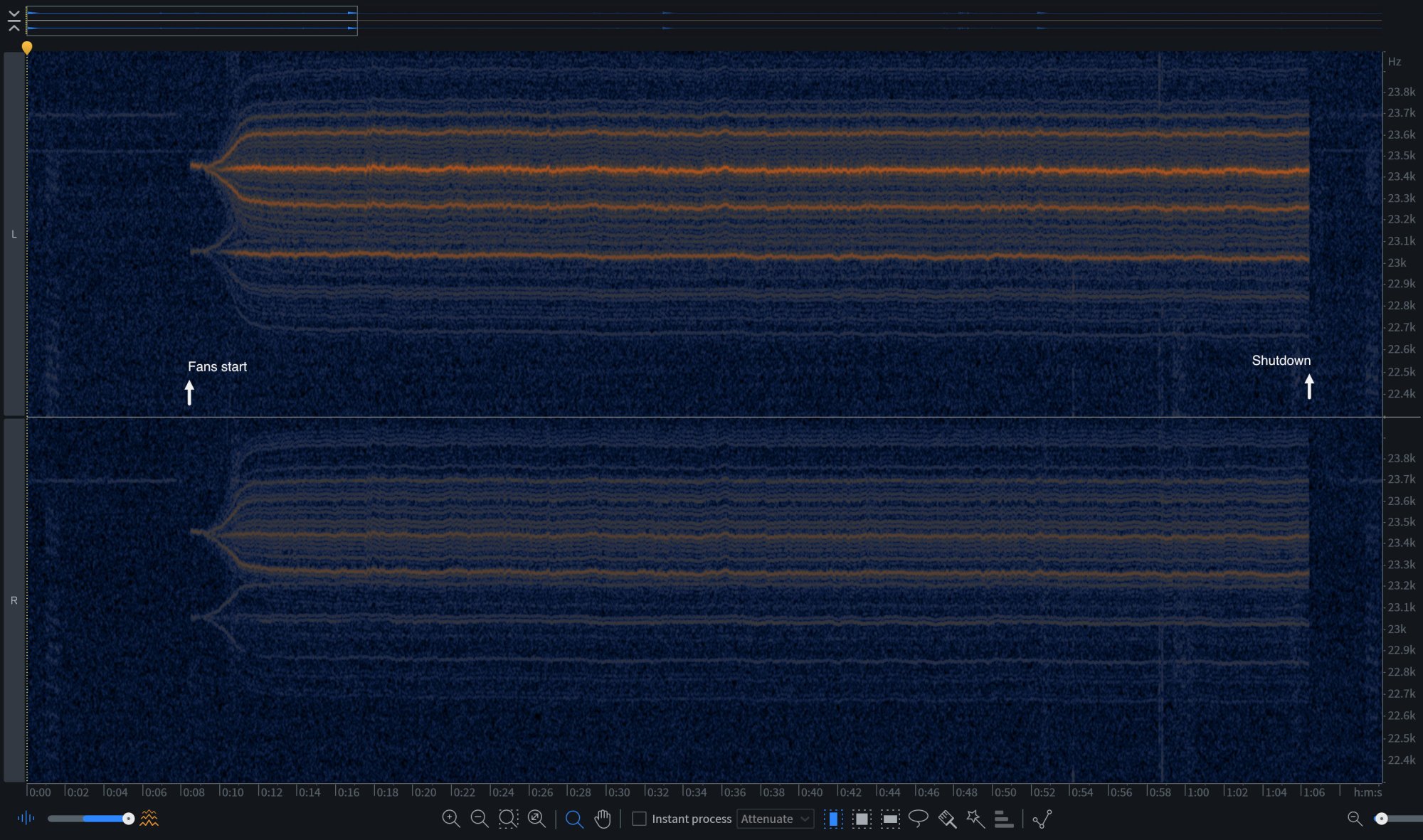Toggle the R channel selector
The height and width of the screenshot is (840, 1423).
coord(14,600)
